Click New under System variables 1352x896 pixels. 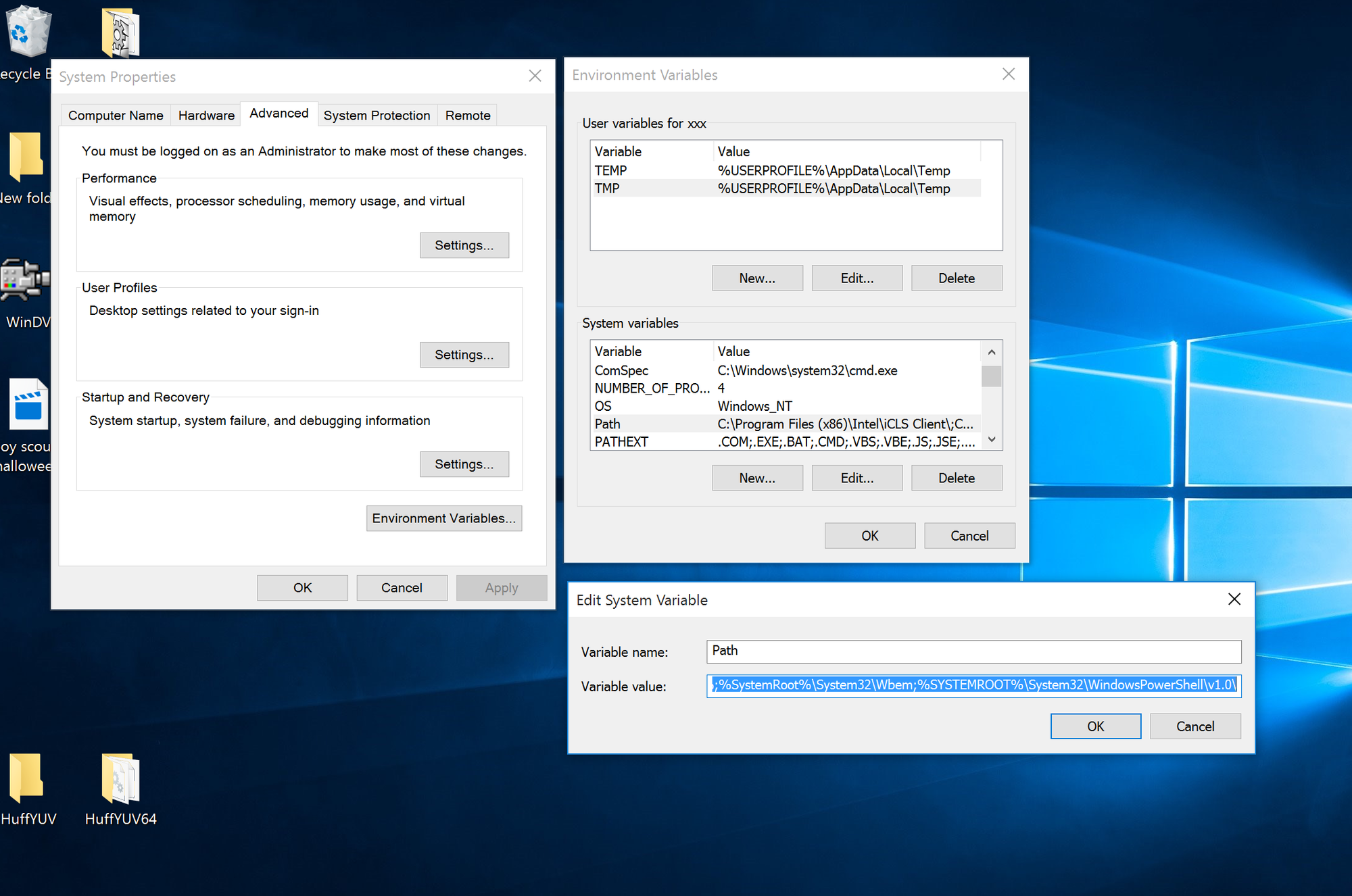756,477
